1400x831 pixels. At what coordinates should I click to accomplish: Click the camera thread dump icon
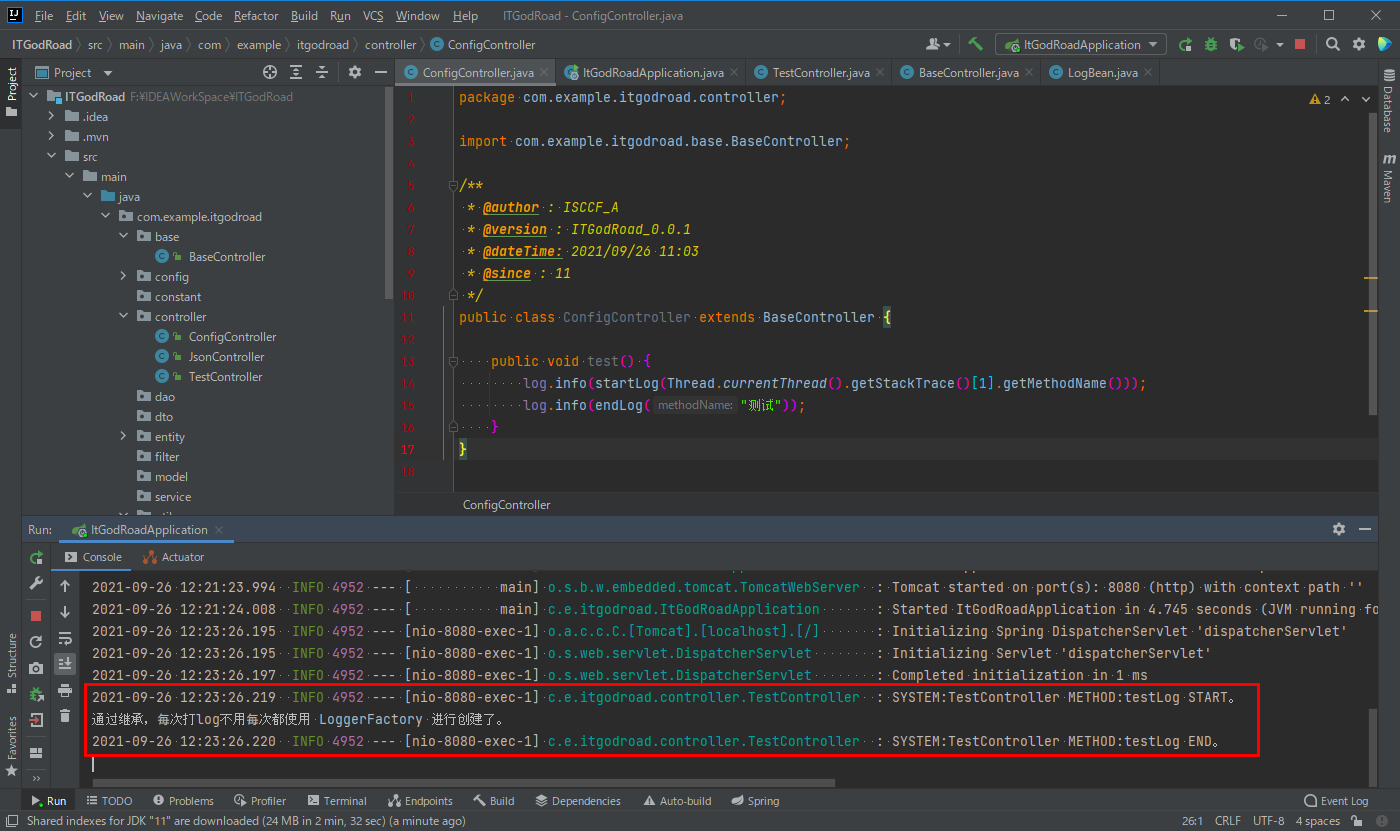click(36, 668)
